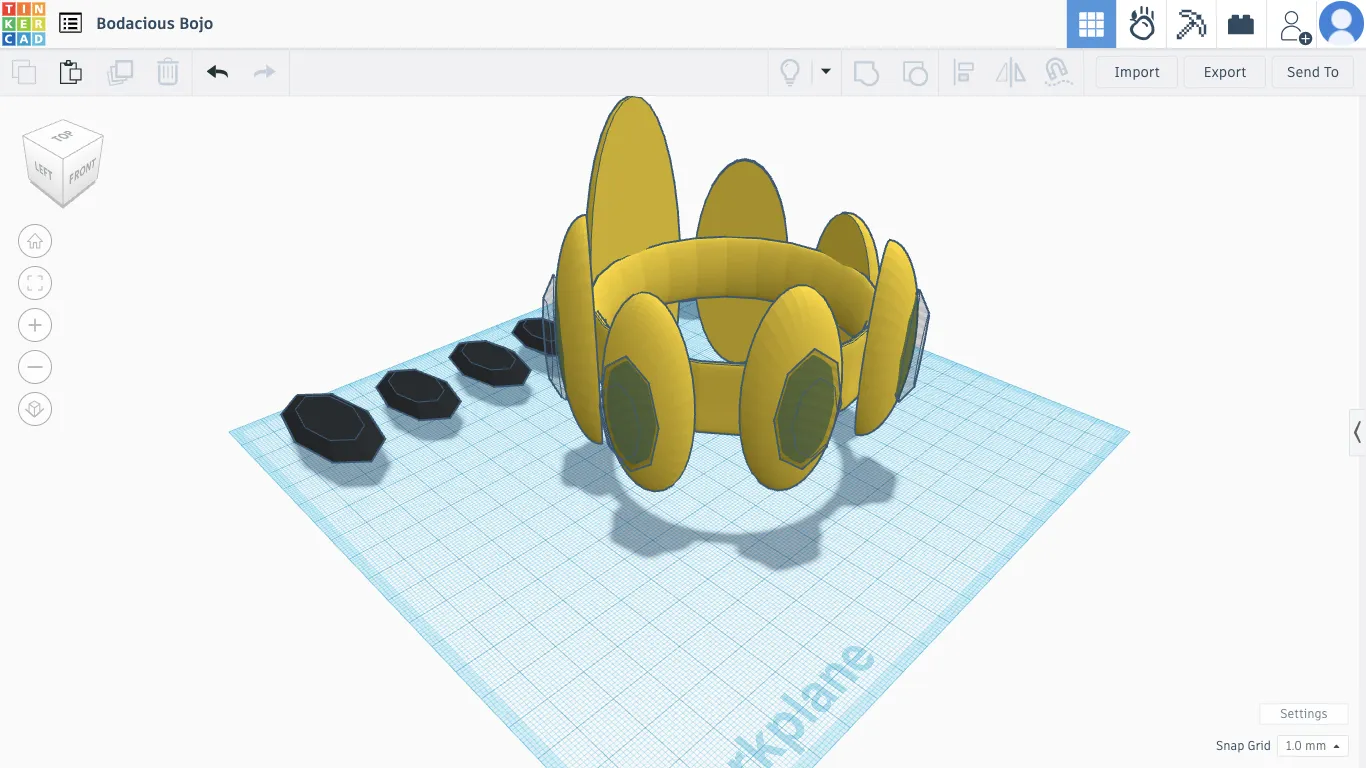Click the Export button
The height and width of the screenshot is (768, 1366).
1225,72
